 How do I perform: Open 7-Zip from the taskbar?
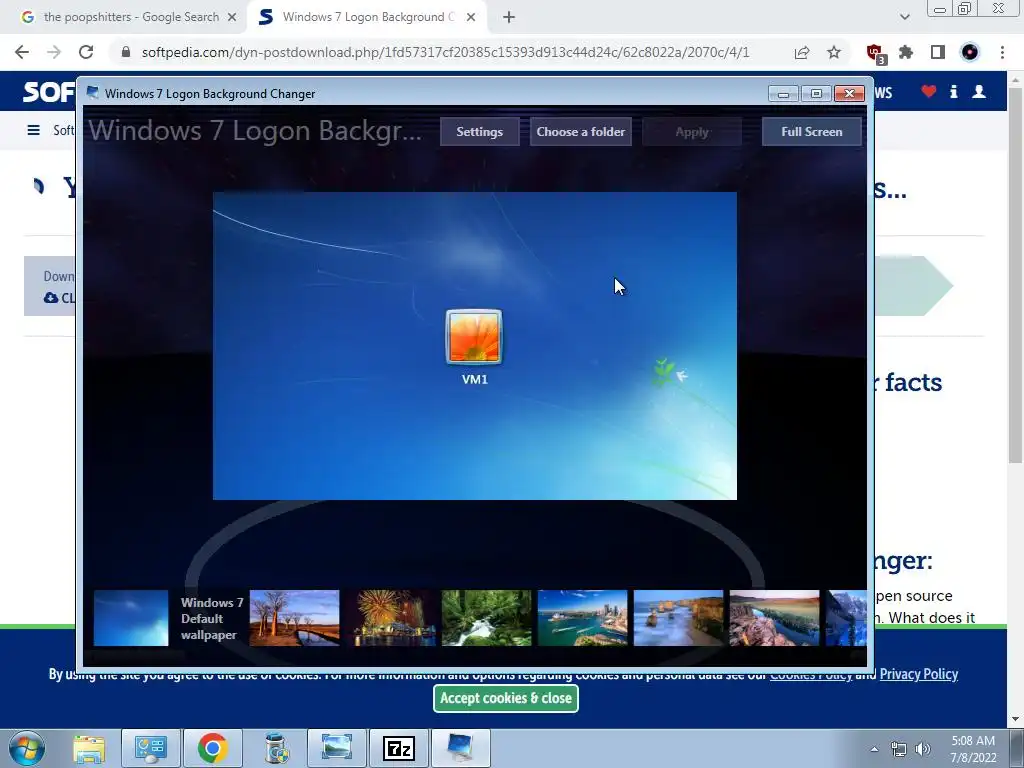[399, 748]
